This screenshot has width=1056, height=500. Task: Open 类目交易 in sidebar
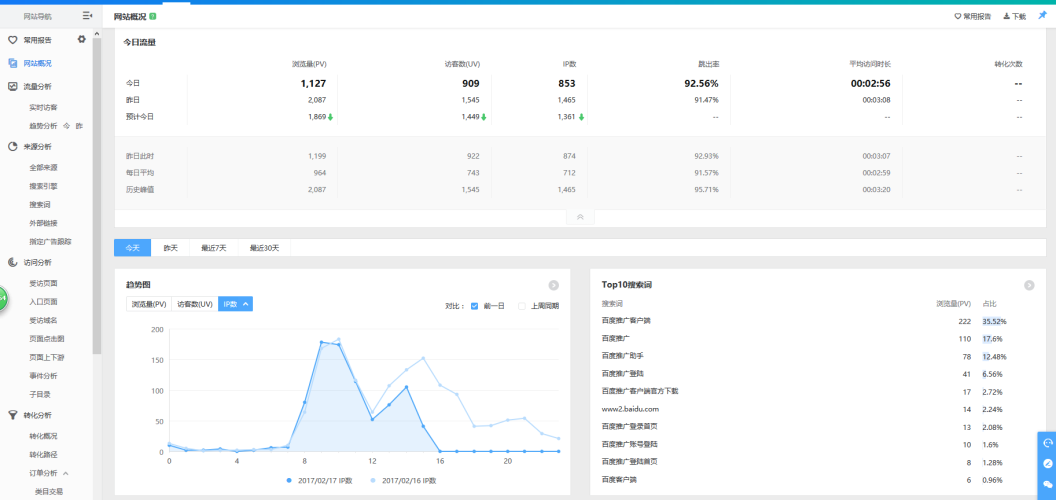(49, 492)
